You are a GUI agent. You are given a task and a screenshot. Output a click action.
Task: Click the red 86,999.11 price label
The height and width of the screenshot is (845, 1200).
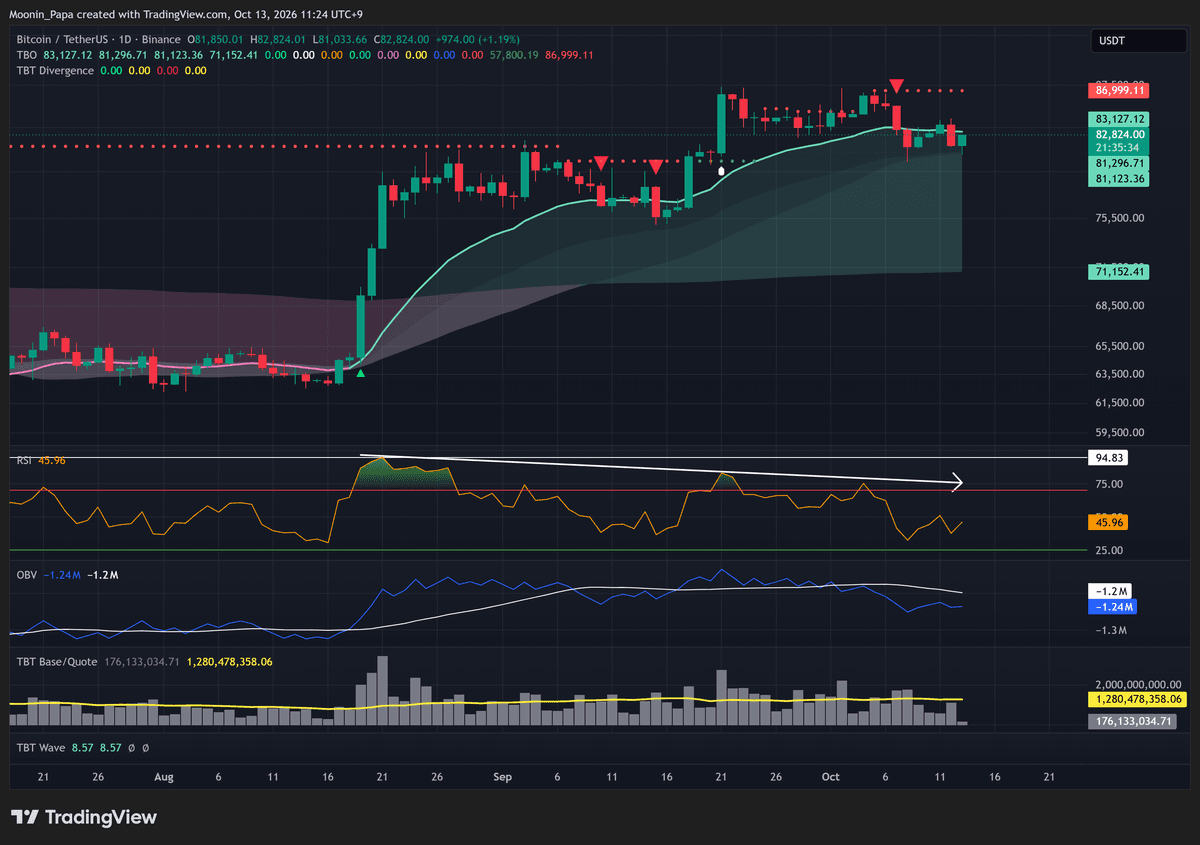point(1120,90)
